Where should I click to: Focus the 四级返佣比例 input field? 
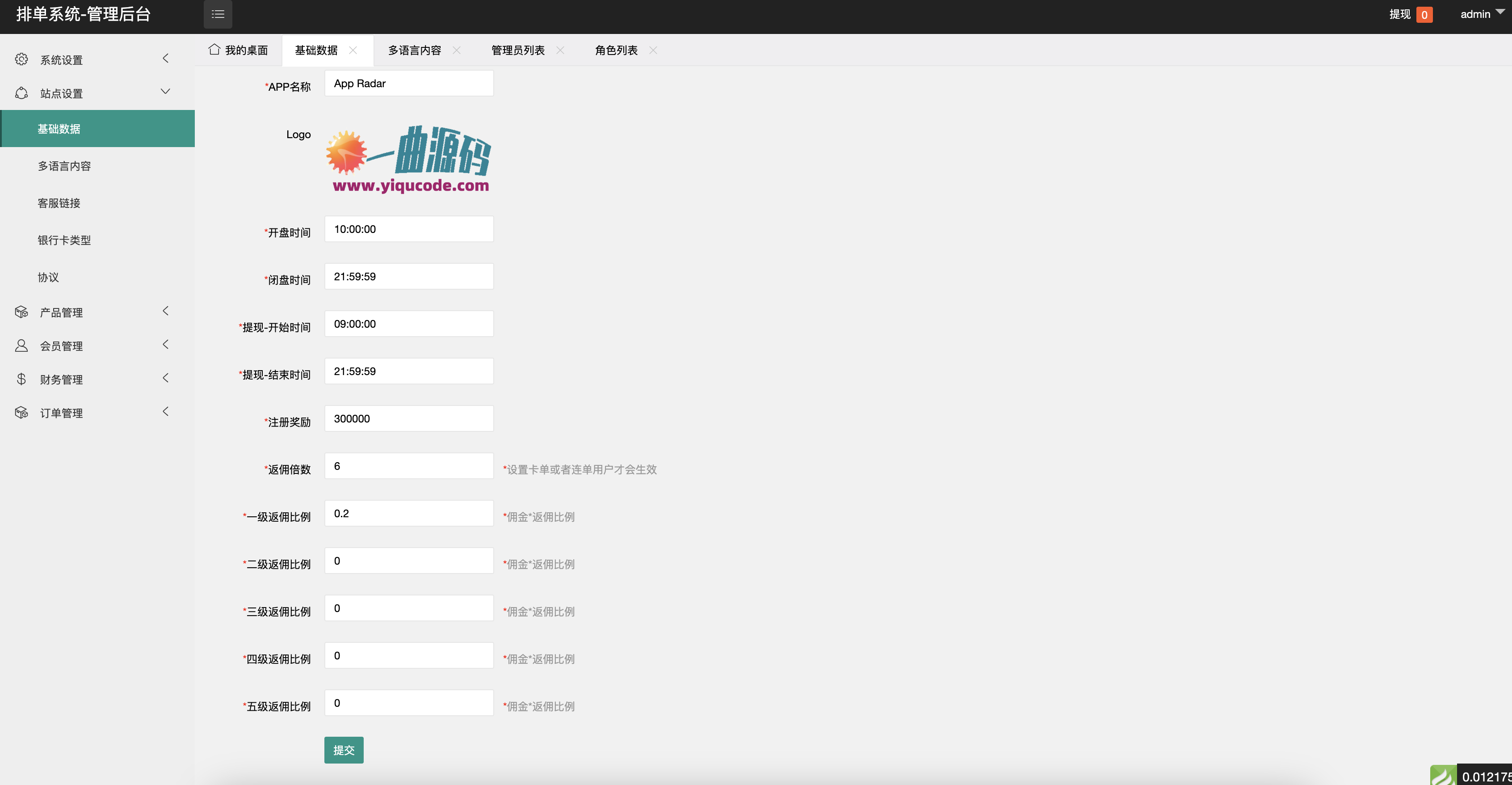(x=409, y=655)
